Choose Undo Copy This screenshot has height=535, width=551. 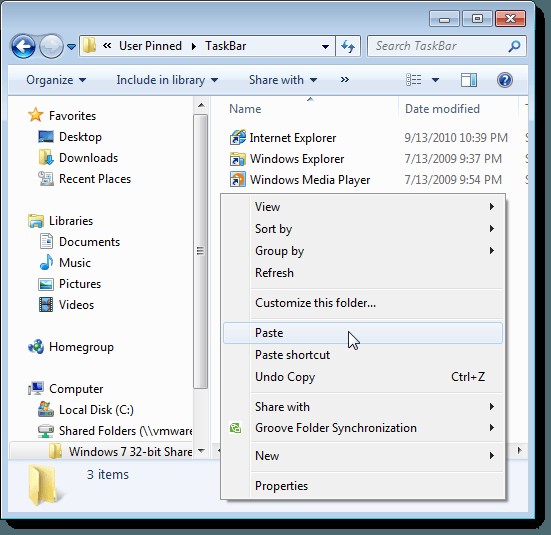363,377
